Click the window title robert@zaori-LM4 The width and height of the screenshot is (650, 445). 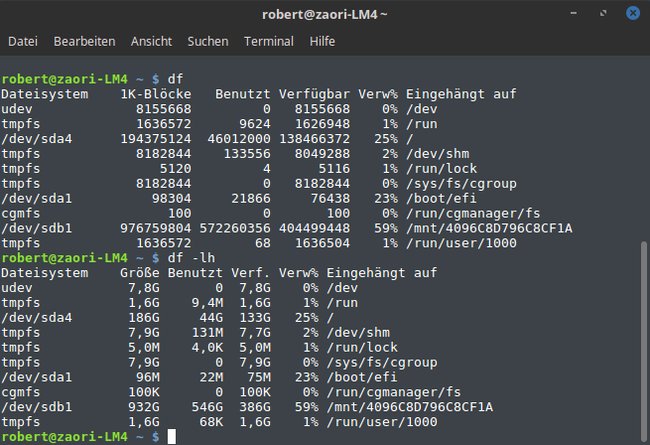coord(325,15)
